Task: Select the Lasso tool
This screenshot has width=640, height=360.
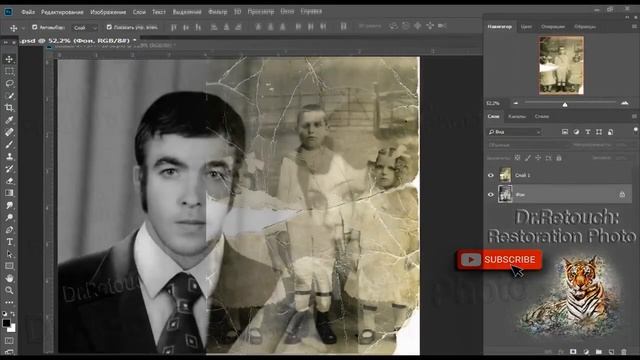Action: [x=9, y=84]
